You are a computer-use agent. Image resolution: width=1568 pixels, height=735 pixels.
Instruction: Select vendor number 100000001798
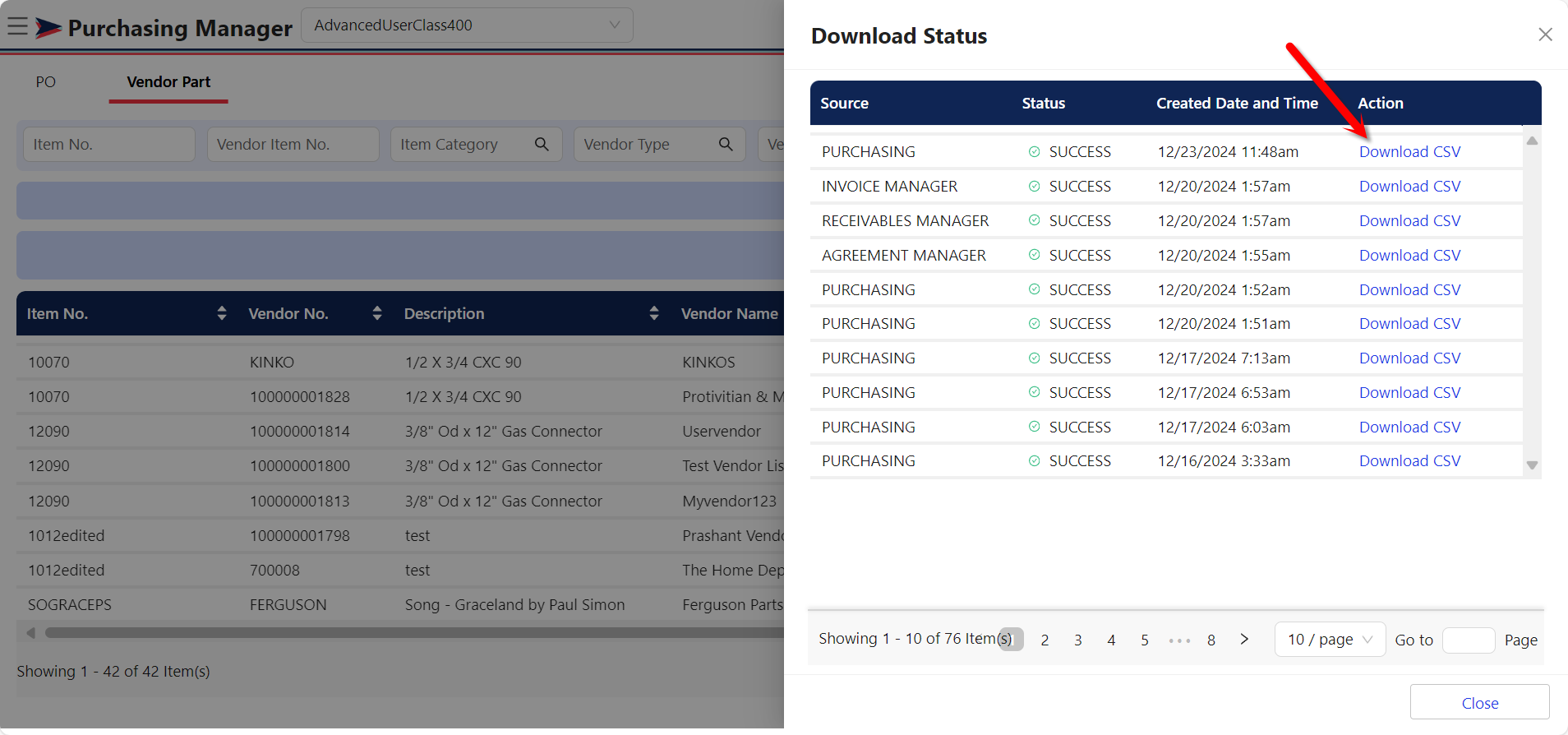pyautogui.click(x=300, y=536)
